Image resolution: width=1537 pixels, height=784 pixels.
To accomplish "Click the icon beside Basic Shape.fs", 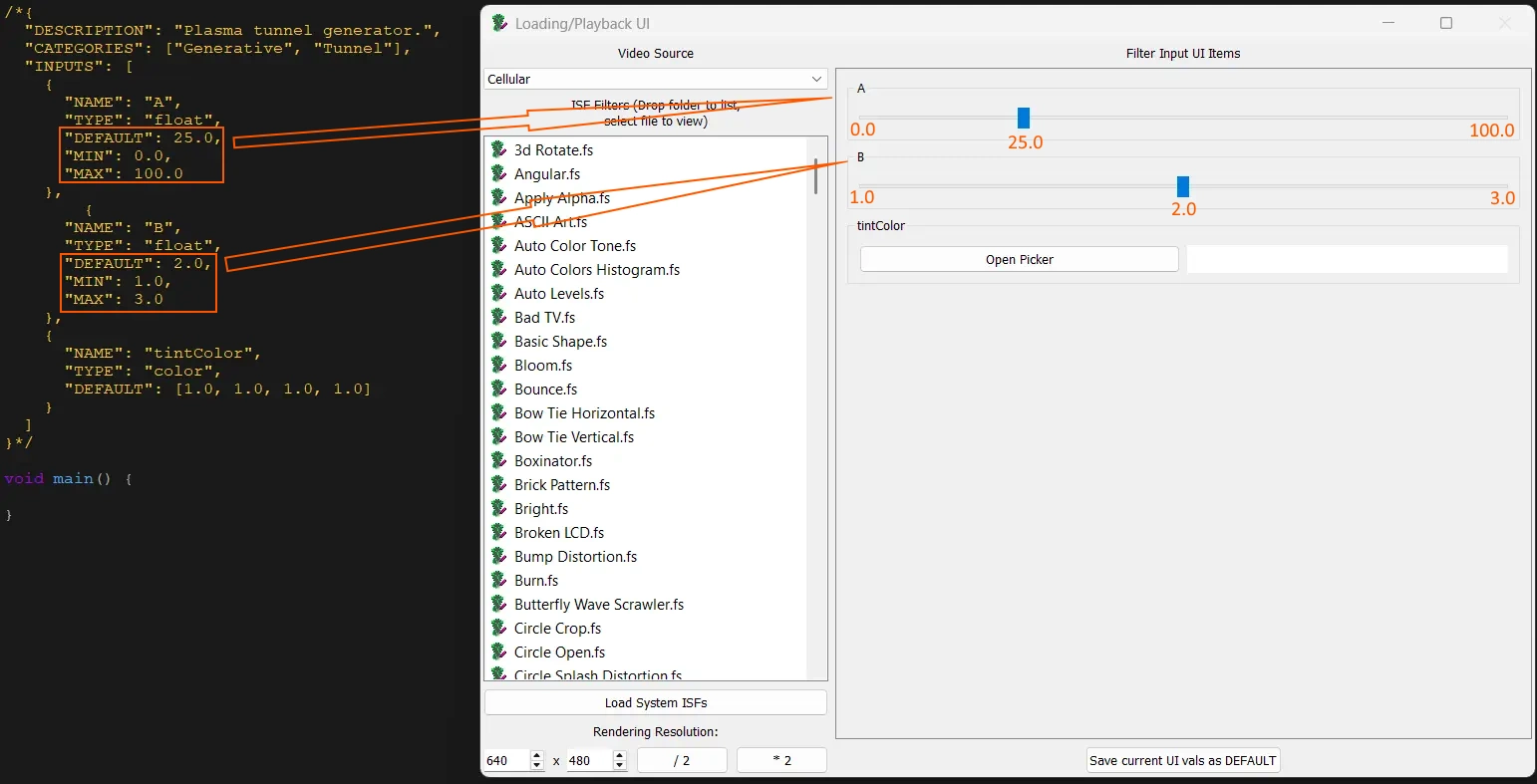I will (499, 341).
